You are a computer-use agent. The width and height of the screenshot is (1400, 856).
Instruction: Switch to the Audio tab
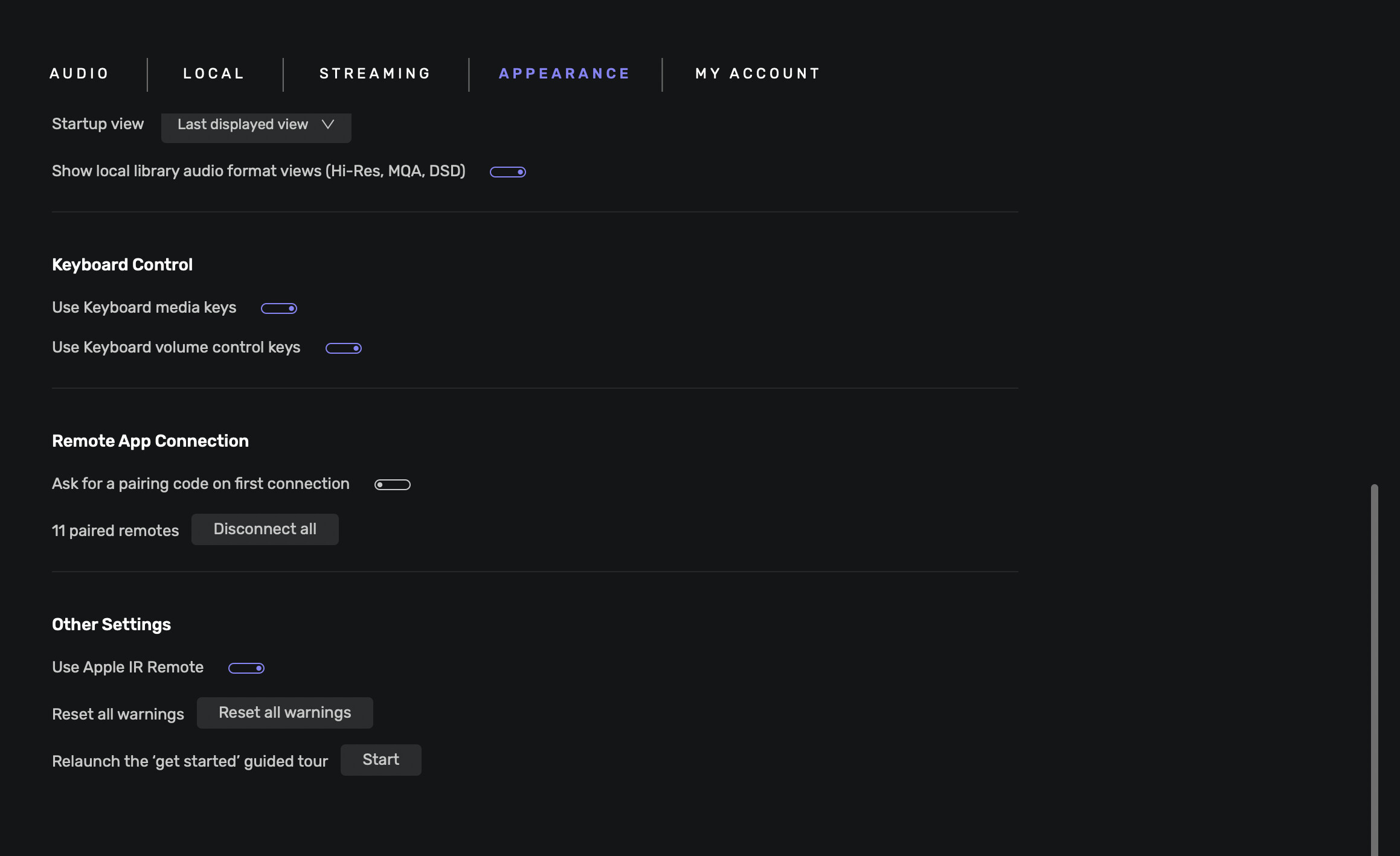coord(79,74)
